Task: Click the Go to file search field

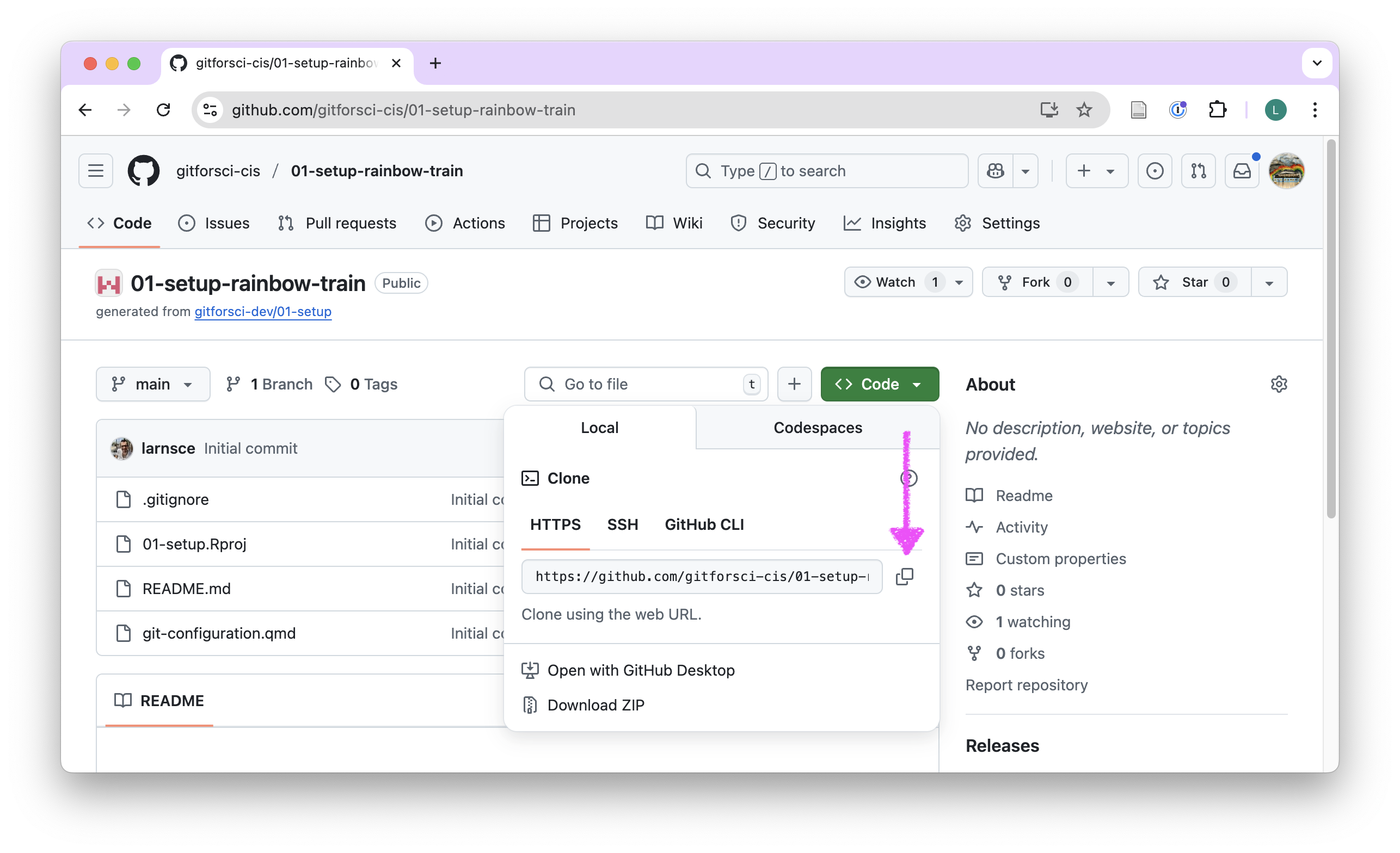Action: [x=646, y=385]
